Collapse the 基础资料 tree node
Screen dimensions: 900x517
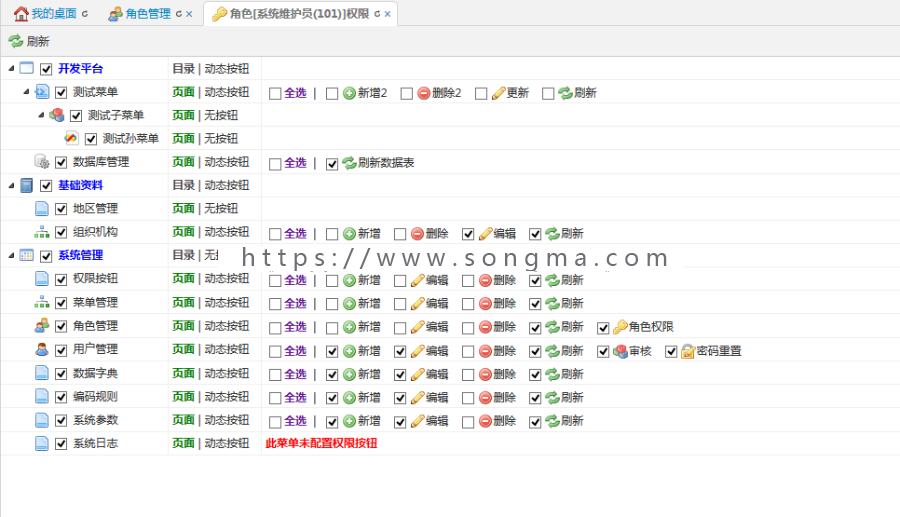pyautogui.click(x=11, y=185)
